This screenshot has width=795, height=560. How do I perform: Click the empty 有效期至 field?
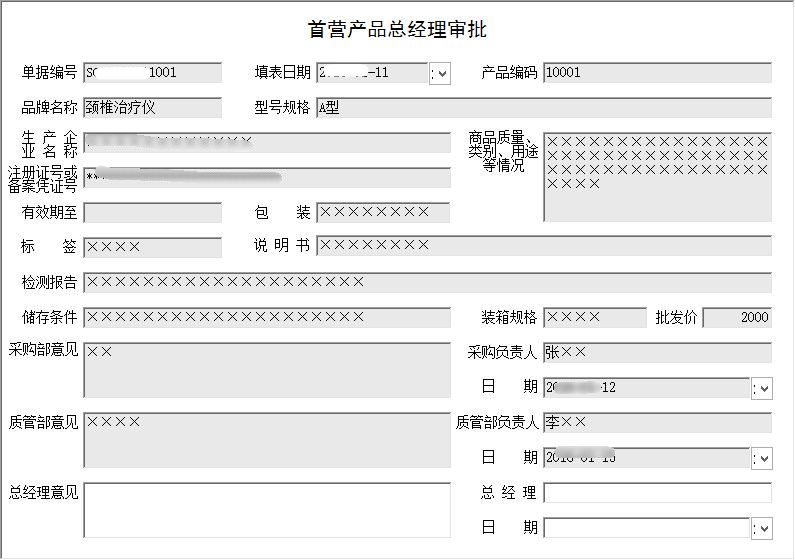[x=153, y=212]
